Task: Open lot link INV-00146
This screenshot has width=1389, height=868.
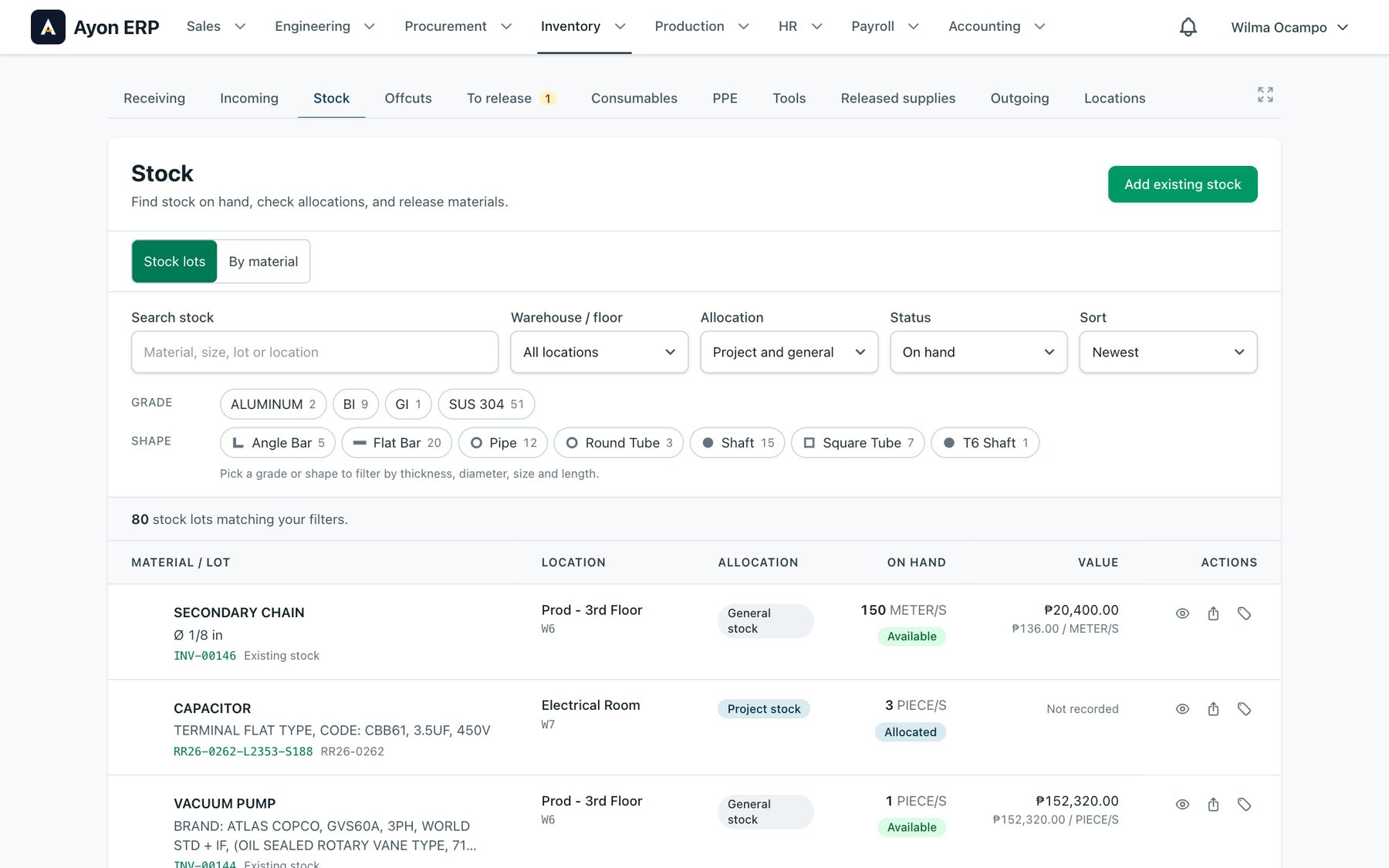Action: pos(204,656)
